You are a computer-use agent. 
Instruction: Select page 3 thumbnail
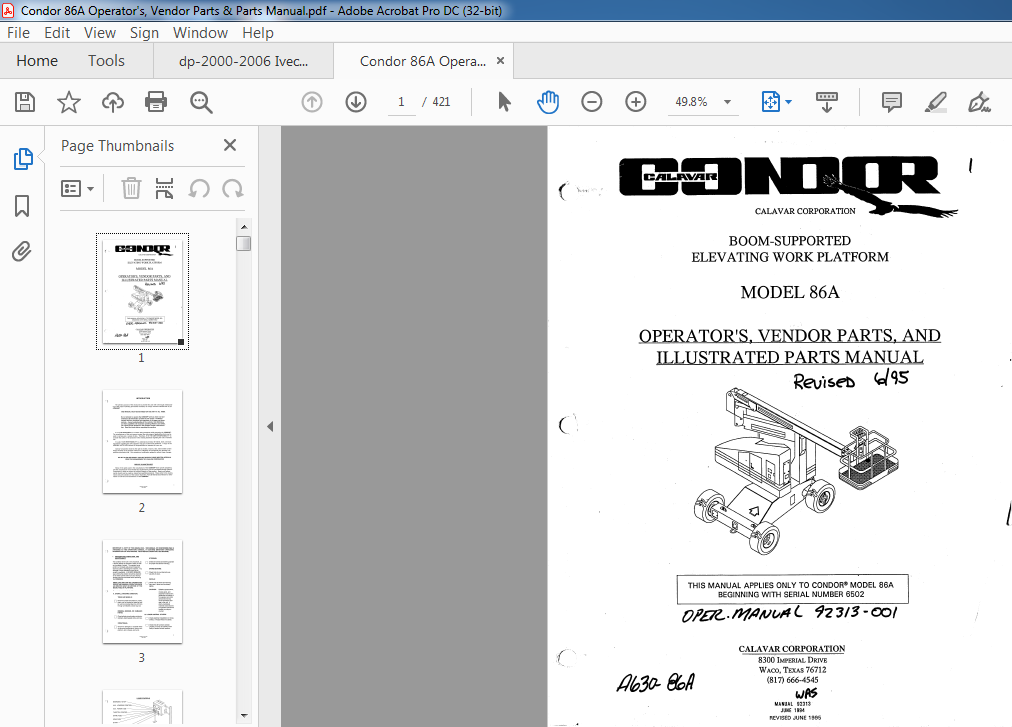click(x=142, y=591)
